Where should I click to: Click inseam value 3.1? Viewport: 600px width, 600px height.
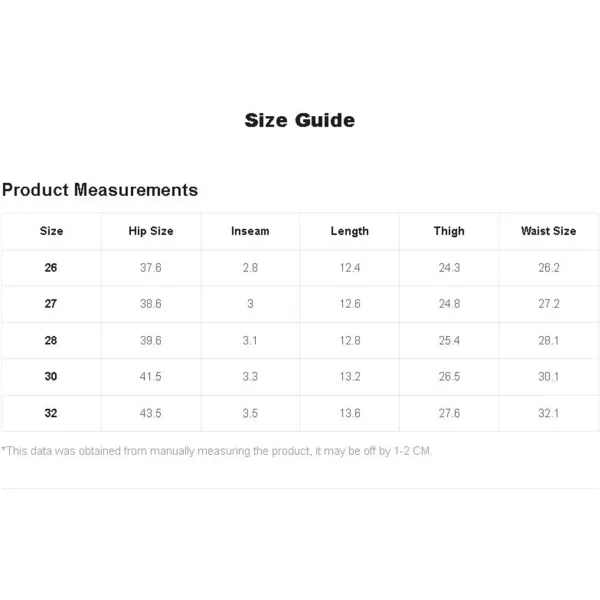(250, 340)
